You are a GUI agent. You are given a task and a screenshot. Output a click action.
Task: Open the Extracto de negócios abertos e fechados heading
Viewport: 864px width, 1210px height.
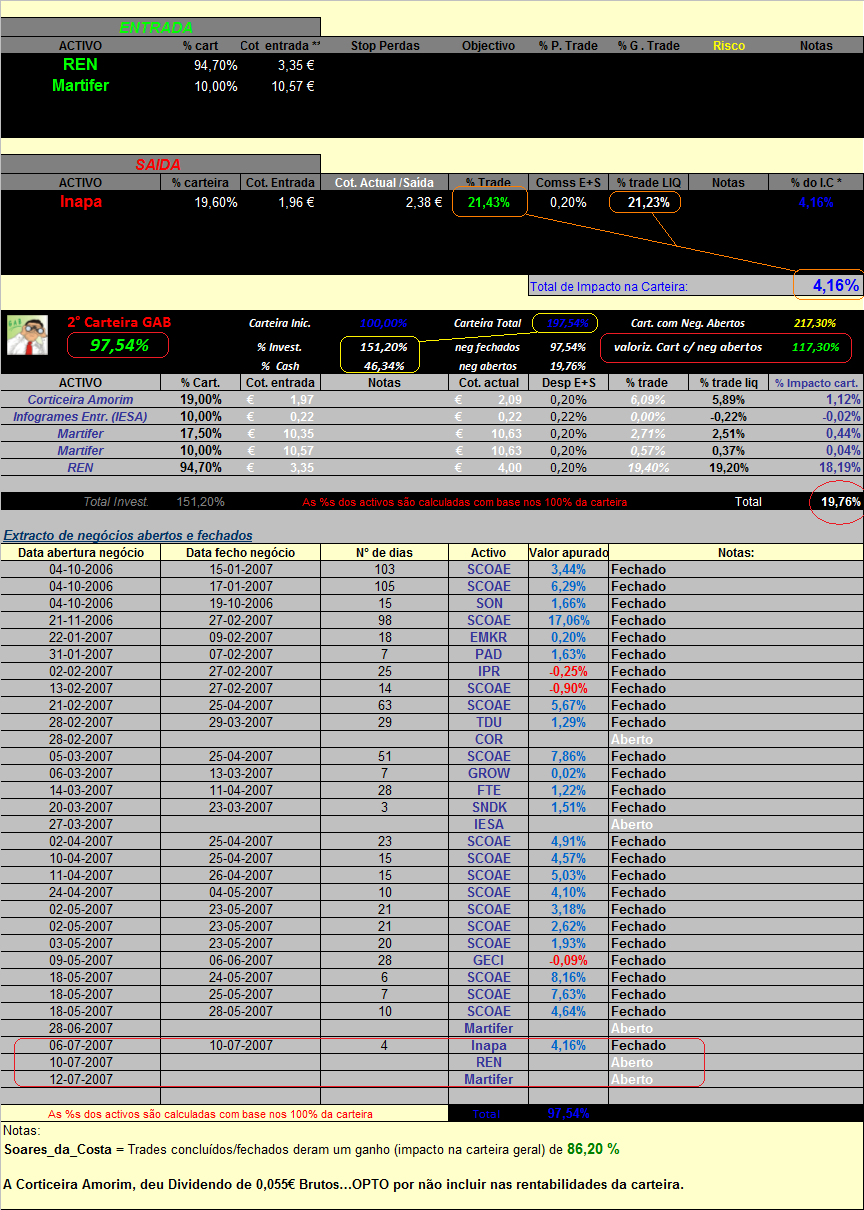coord(128,536)
